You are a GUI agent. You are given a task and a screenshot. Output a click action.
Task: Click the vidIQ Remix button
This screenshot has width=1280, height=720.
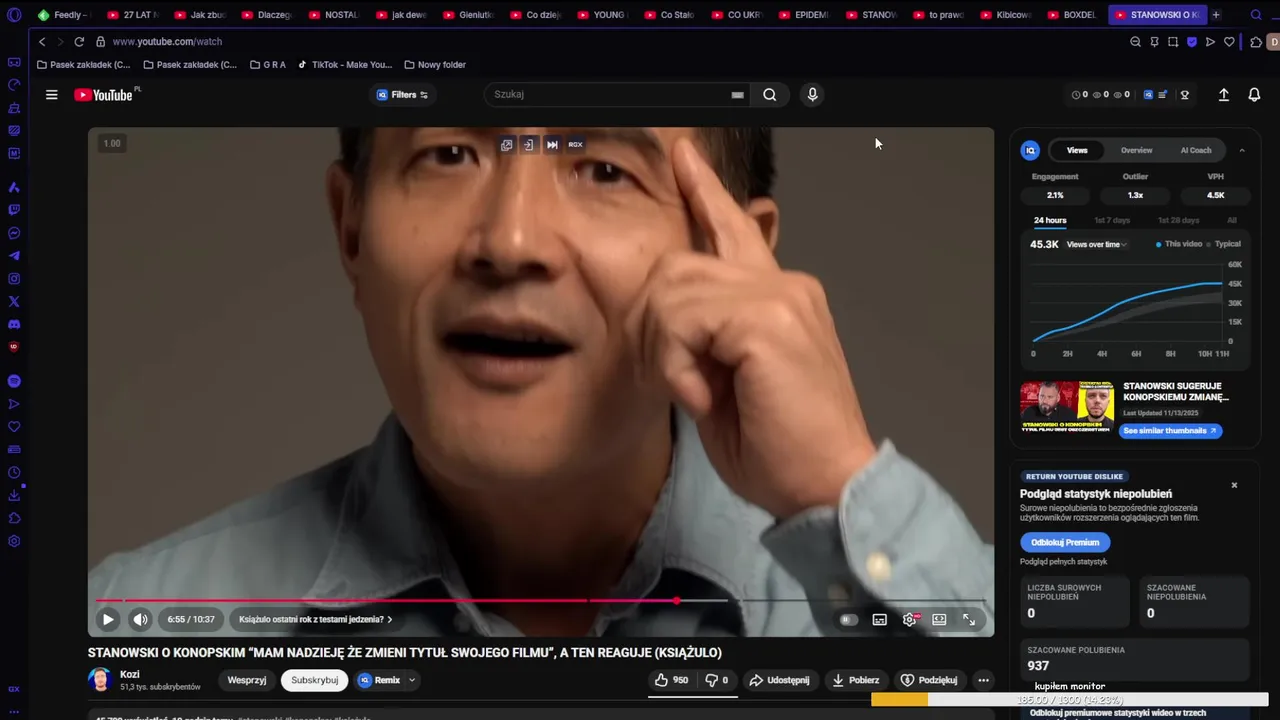pyautogui.click(x=380, y=680)
